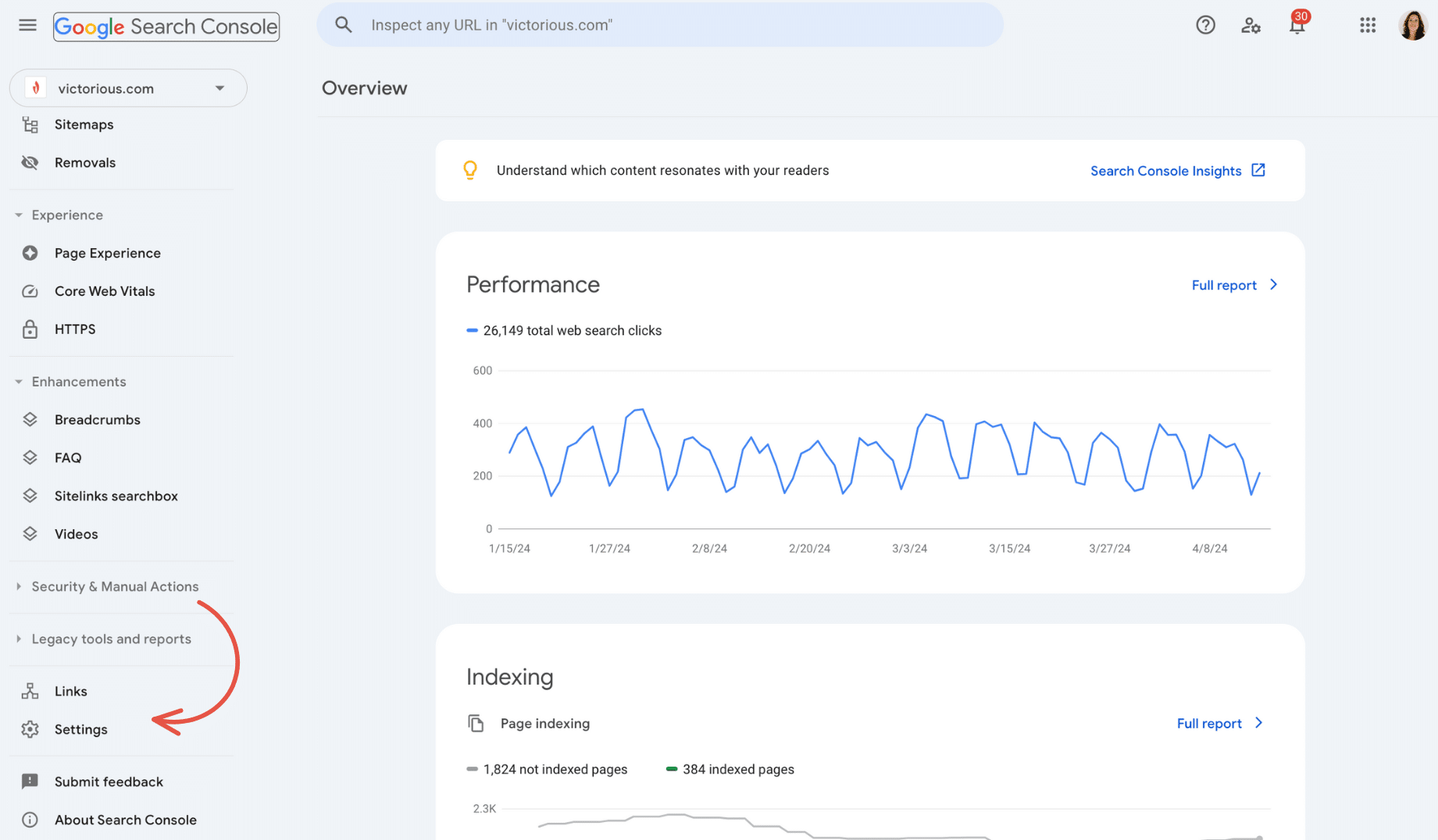Click the Removals crossed-eye icon

coord(30,162)
